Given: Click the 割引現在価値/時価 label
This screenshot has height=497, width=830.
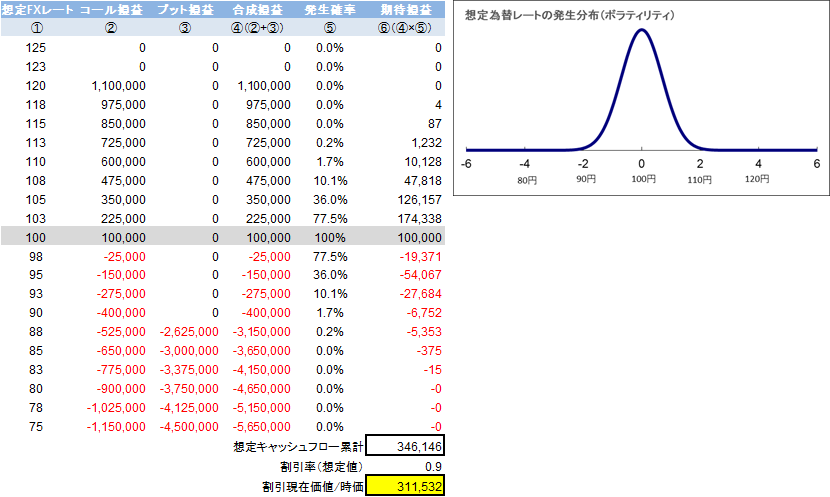Looking at the screenshot, I should coord(304,486).
